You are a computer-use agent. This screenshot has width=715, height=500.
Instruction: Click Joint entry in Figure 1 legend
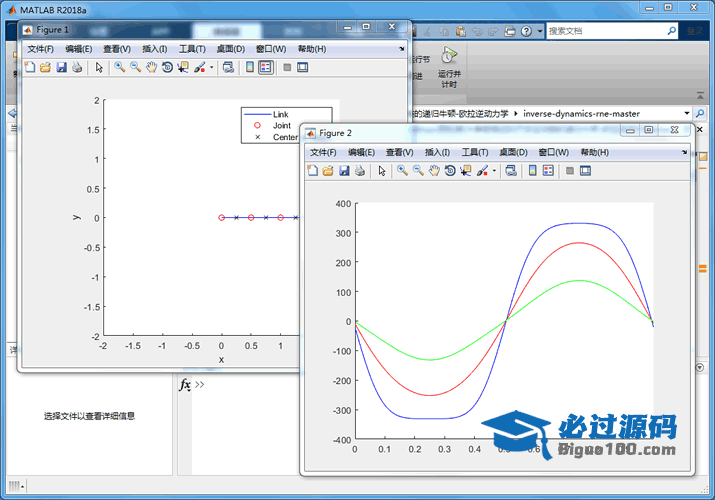pyautogui.click(x=281, y=125)
